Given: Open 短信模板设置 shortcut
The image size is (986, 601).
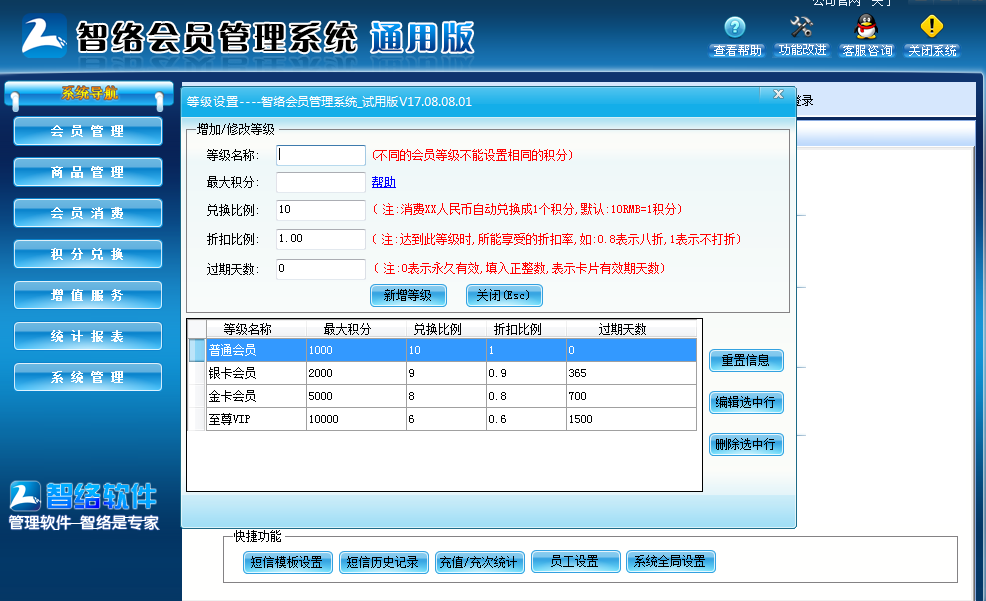Looking at the screenshot, I should 287,562.
